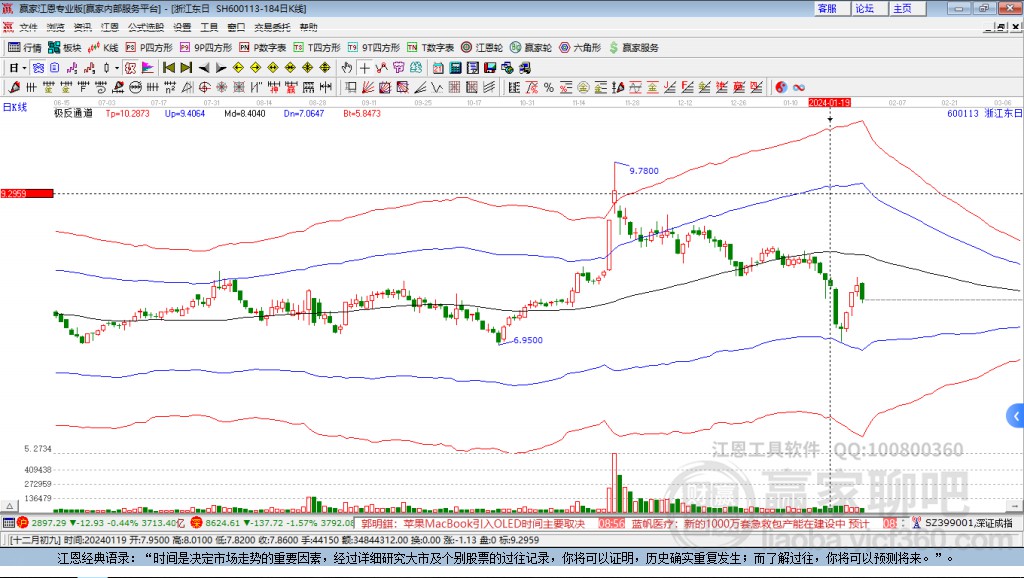Select the infinity loop tool
1024x578 pixels.
[798, 87]
